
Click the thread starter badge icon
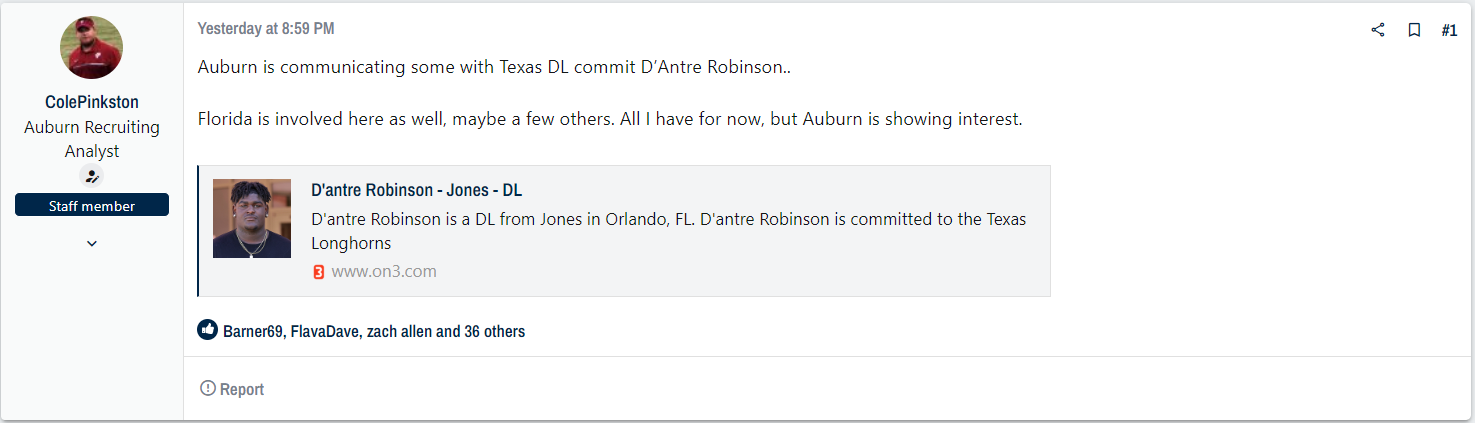tap(92, 177)
